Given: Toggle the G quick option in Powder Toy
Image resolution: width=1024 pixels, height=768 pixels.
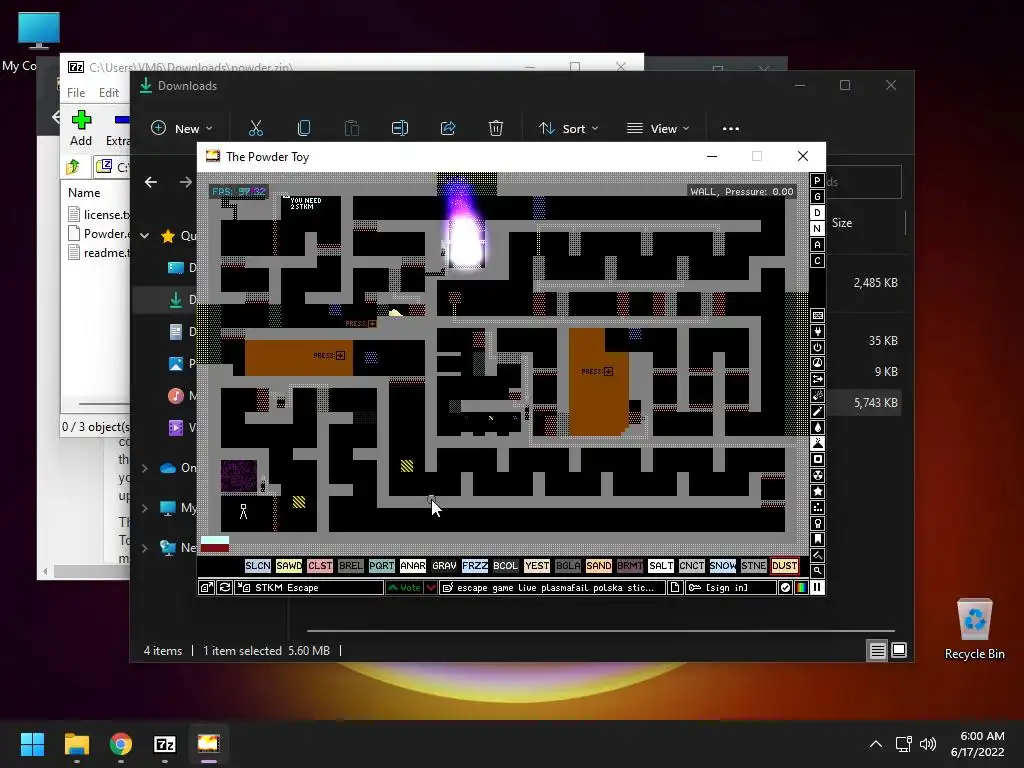Looking at the screenshot, I should [x=817, y=197].
